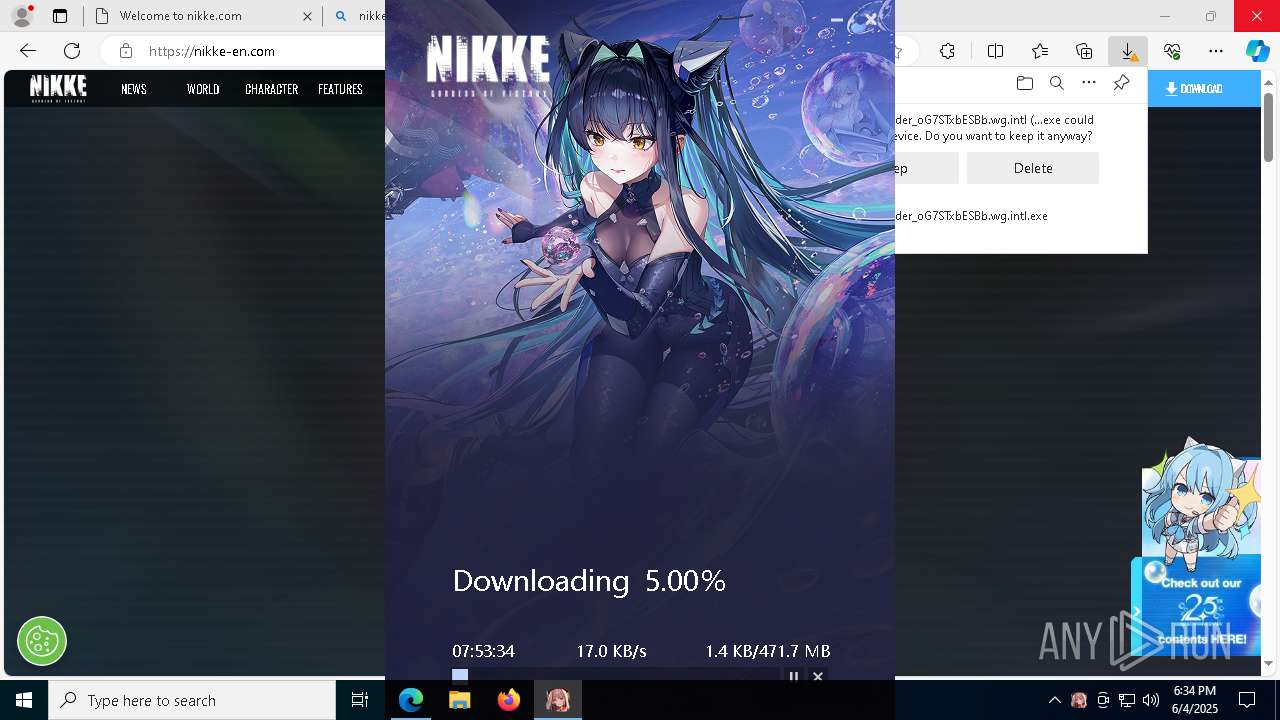Click the Downloading 5.00% status text

589,581
